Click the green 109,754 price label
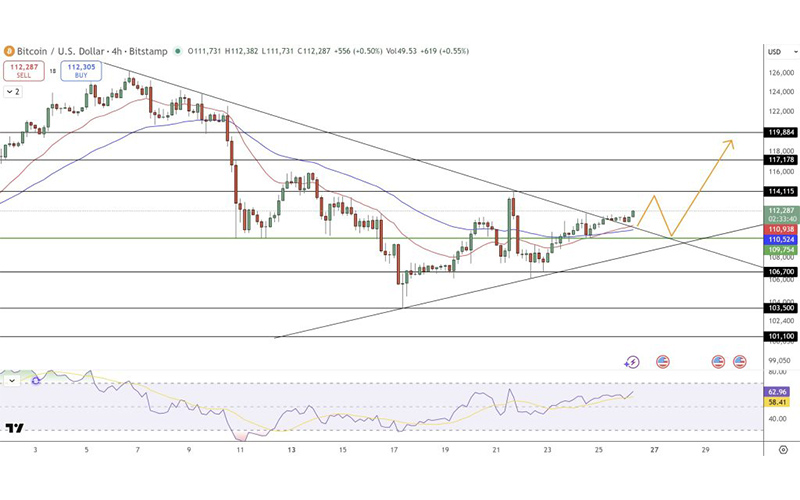 pos(780,250)
